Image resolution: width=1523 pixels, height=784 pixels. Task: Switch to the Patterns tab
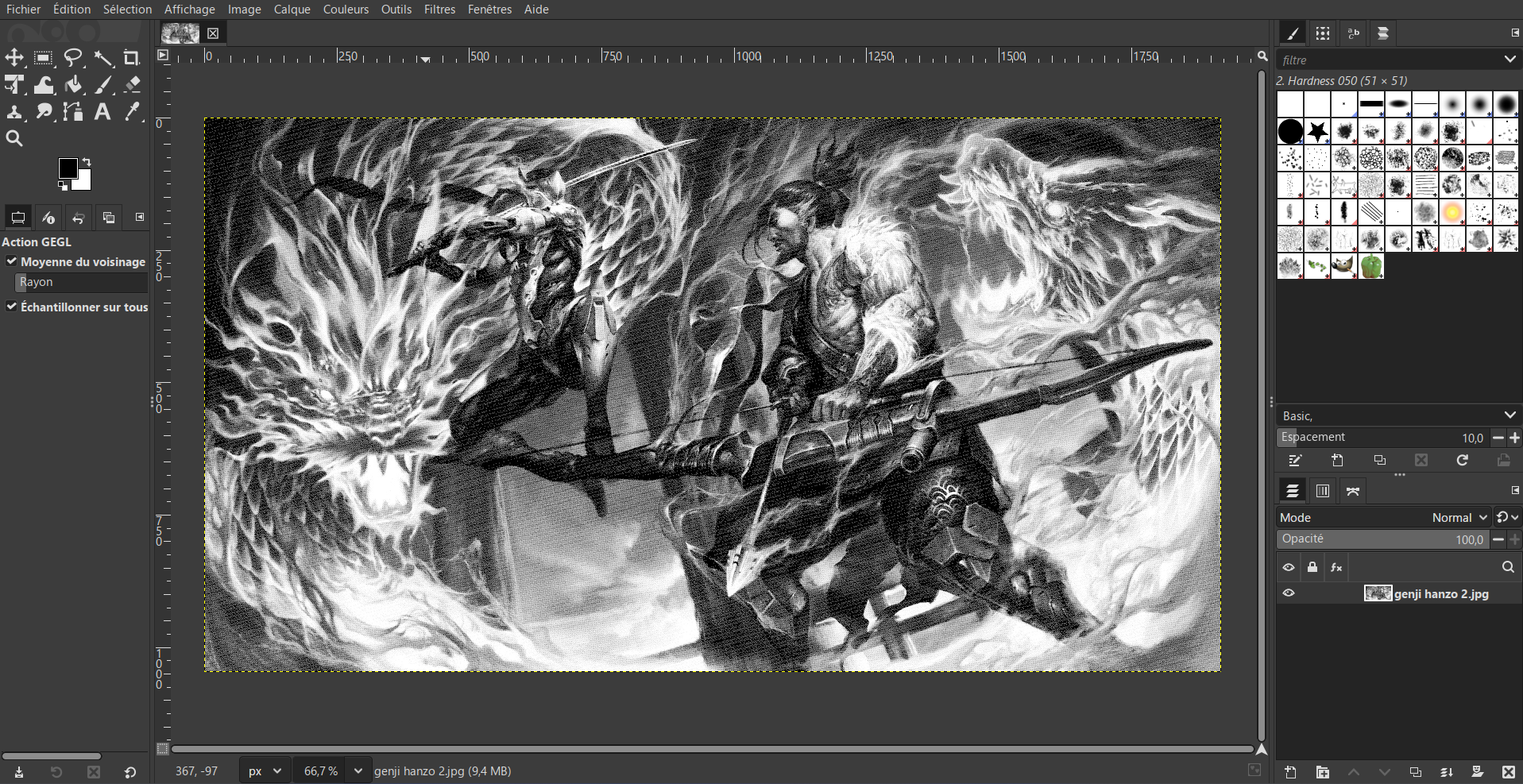coord(1323,33)
